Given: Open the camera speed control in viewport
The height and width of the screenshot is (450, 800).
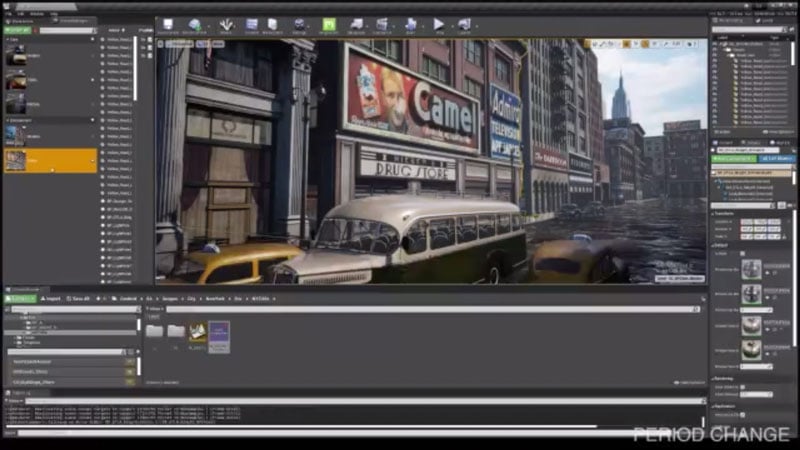Looking at the screenshot, I should 690,44.
